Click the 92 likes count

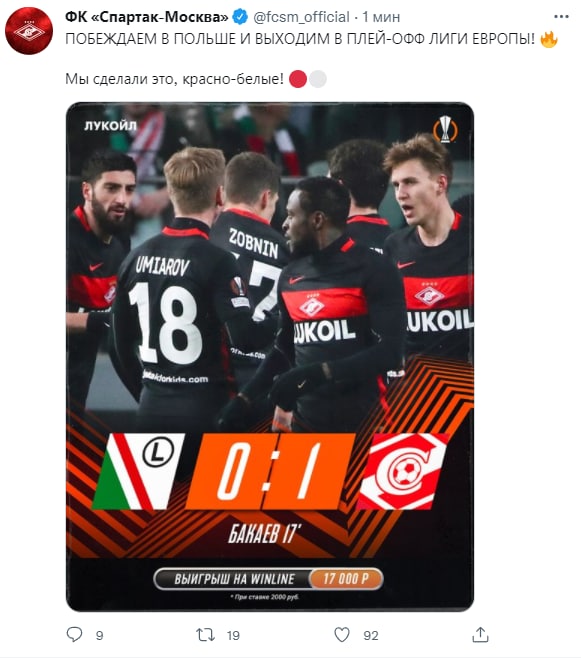click(x=371, y=635)
